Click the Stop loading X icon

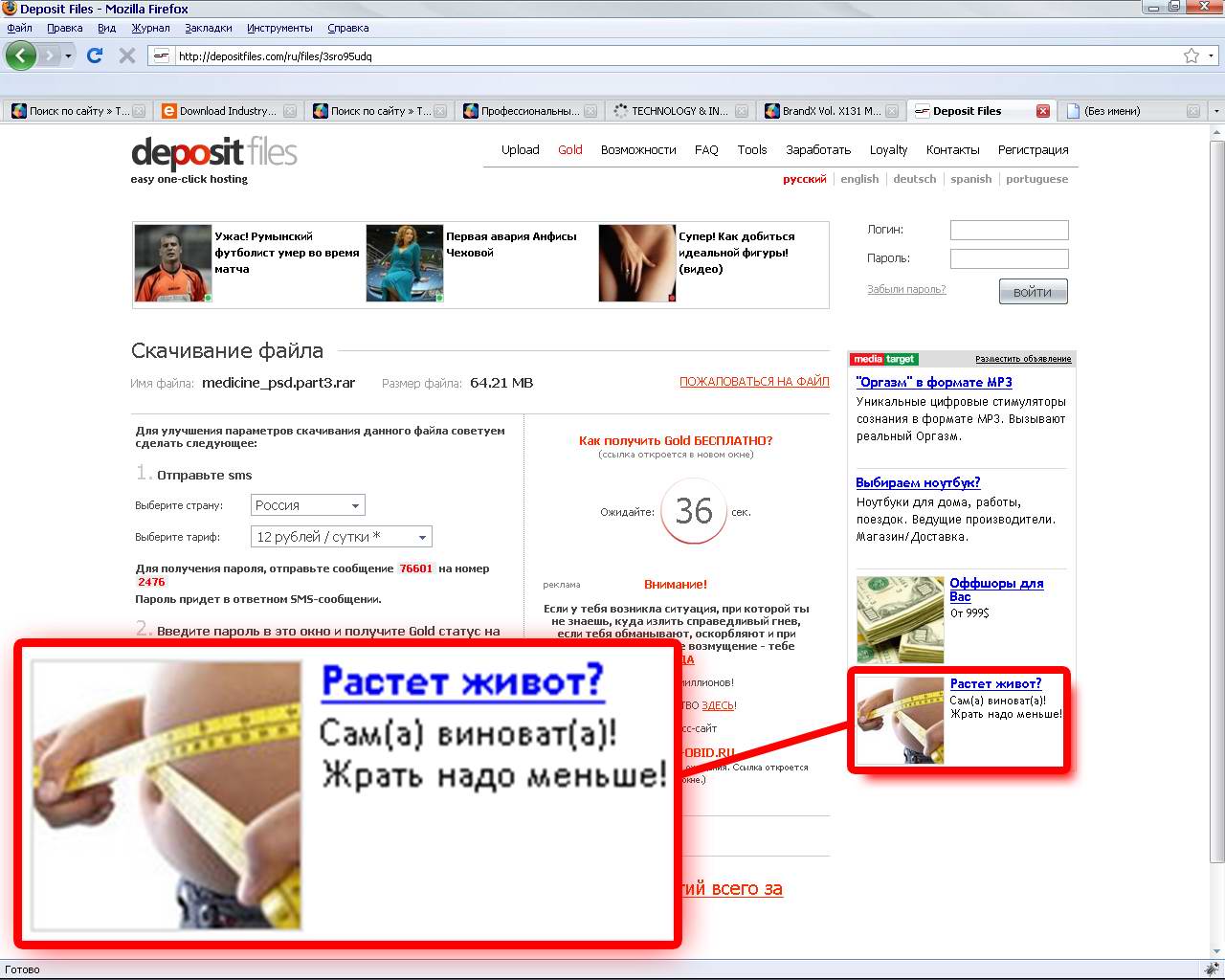coord(126,56)
